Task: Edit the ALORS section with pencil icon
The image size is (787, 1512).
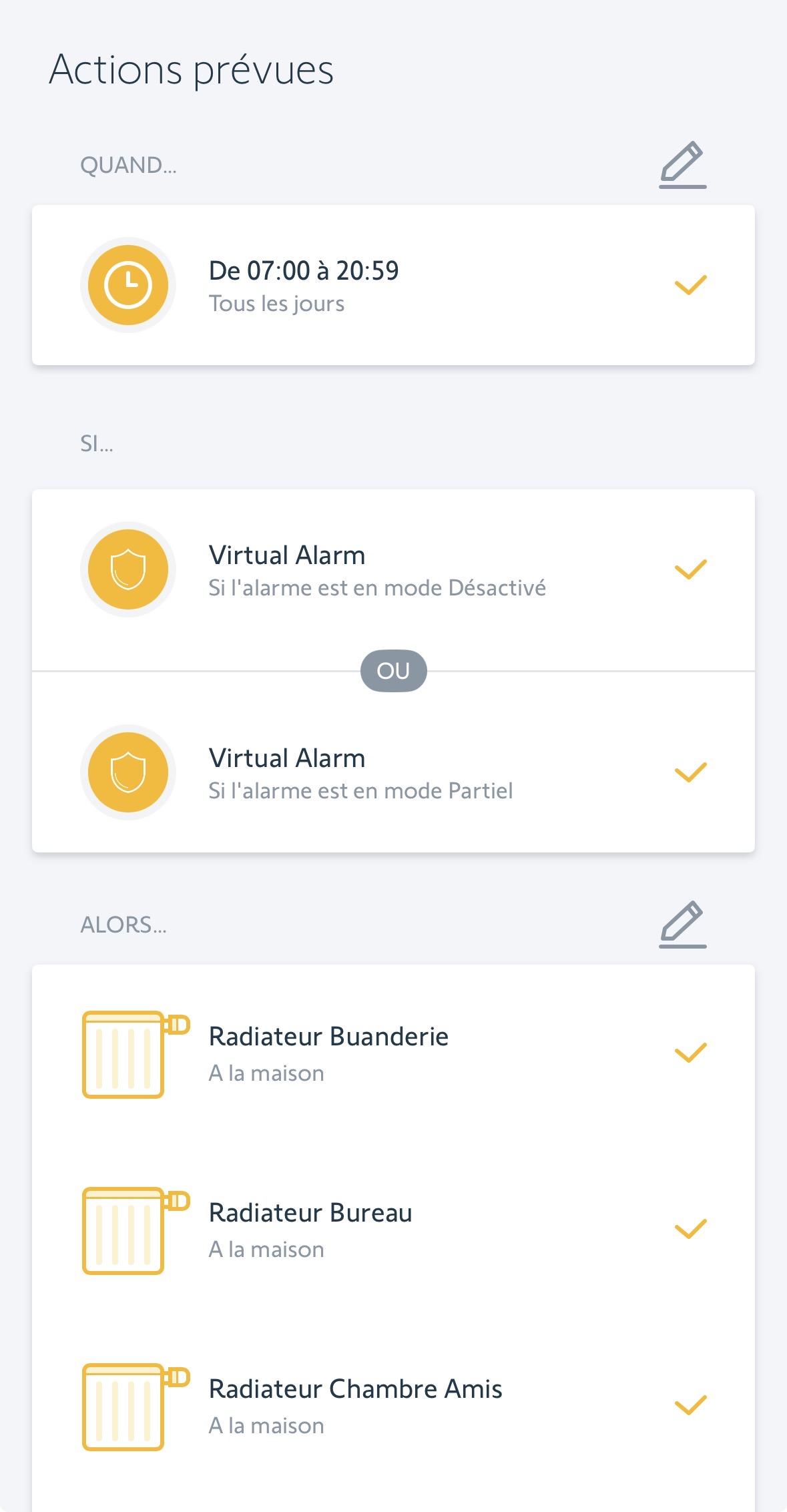Action: (682, 924)
